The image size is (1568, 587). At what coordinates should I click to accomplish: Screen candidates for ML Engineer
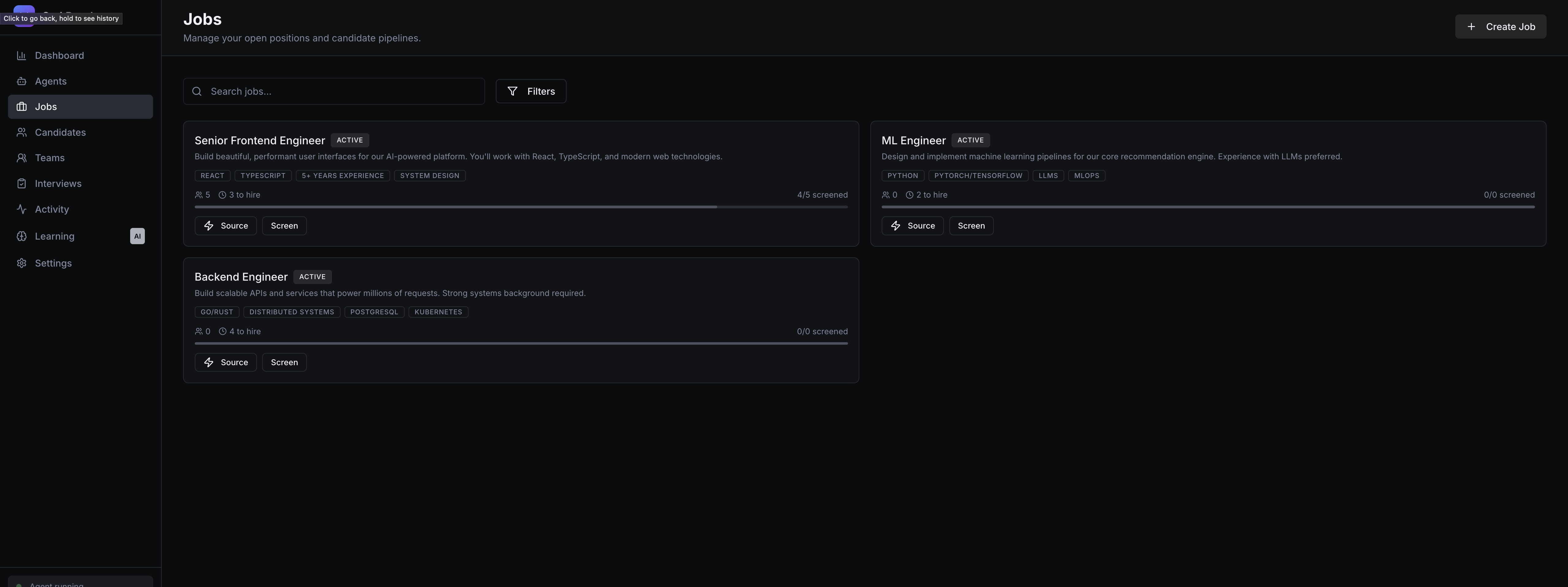click(x=971, y=226)
